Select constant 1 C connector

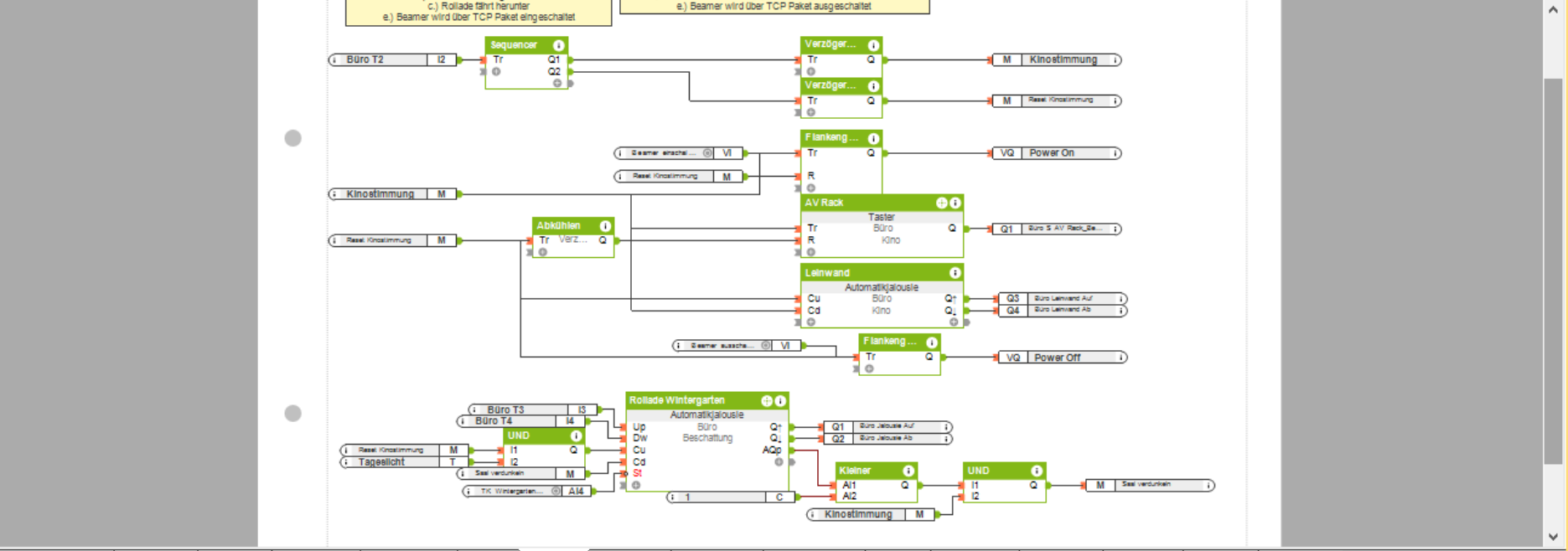tap(731, 497)
